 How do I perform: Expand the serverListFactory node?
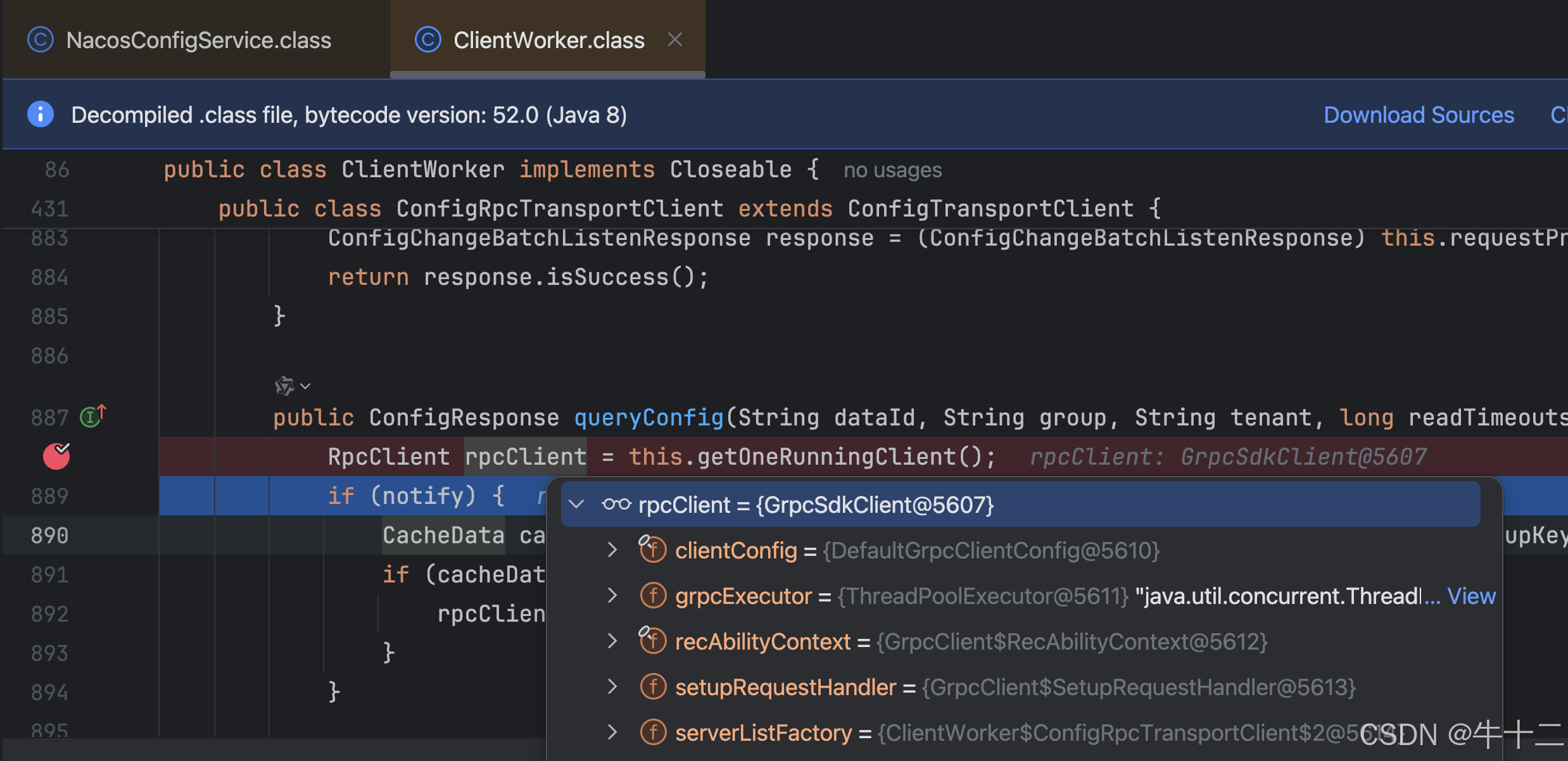click(x=612, y=733)
